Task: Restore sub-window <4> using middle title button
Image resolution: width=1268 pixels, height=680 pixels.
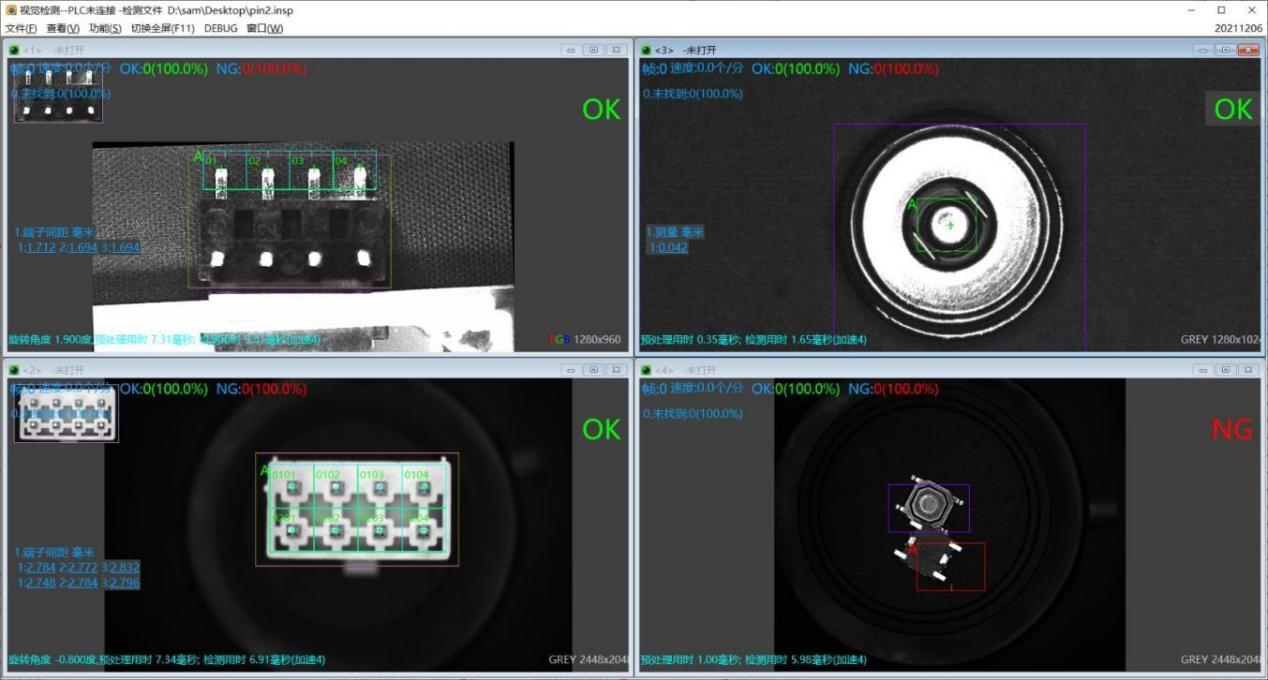Action: pos(1225,370)
